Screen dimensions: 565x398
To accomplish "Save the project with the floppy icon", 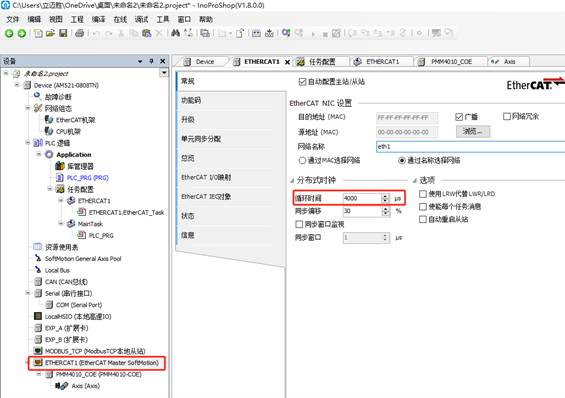I will click(63, 33).
